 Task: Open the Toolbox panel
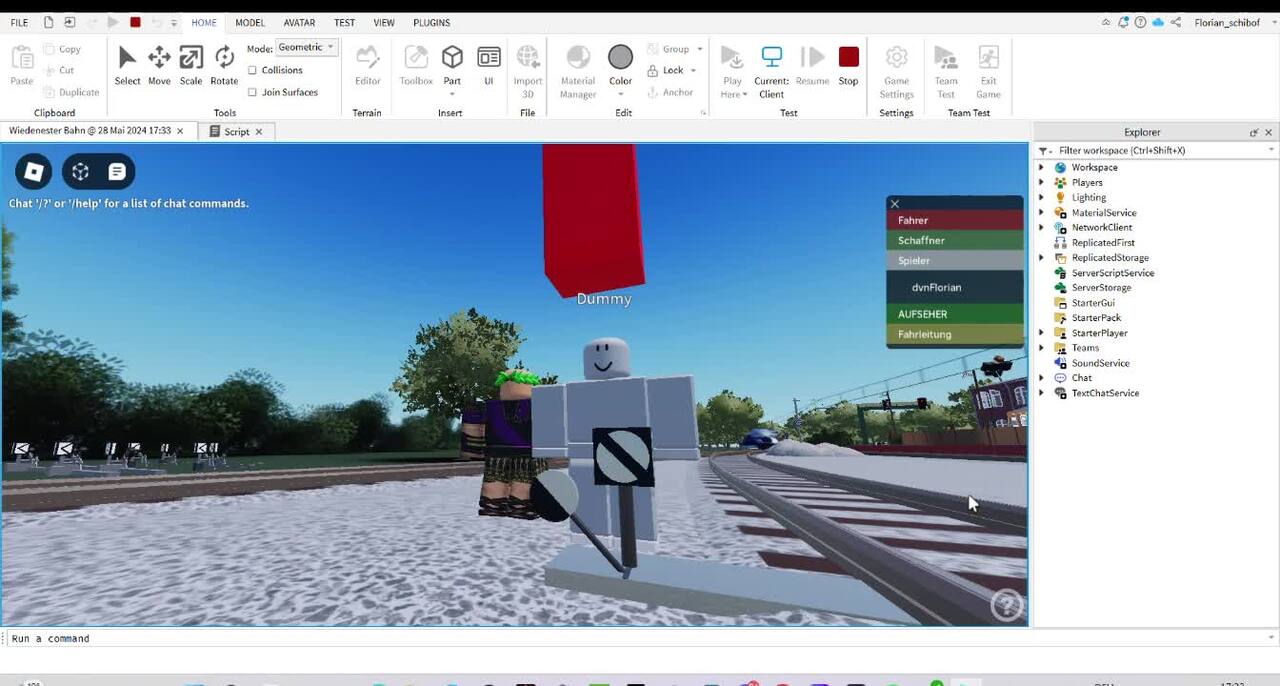point(416,65)
